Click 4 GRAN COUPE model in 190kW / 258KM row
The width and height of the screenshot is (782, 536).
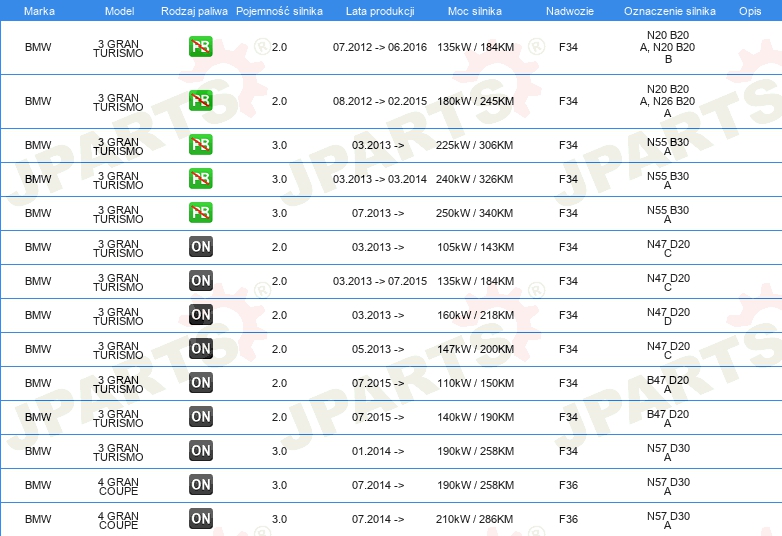coord(118,486)
